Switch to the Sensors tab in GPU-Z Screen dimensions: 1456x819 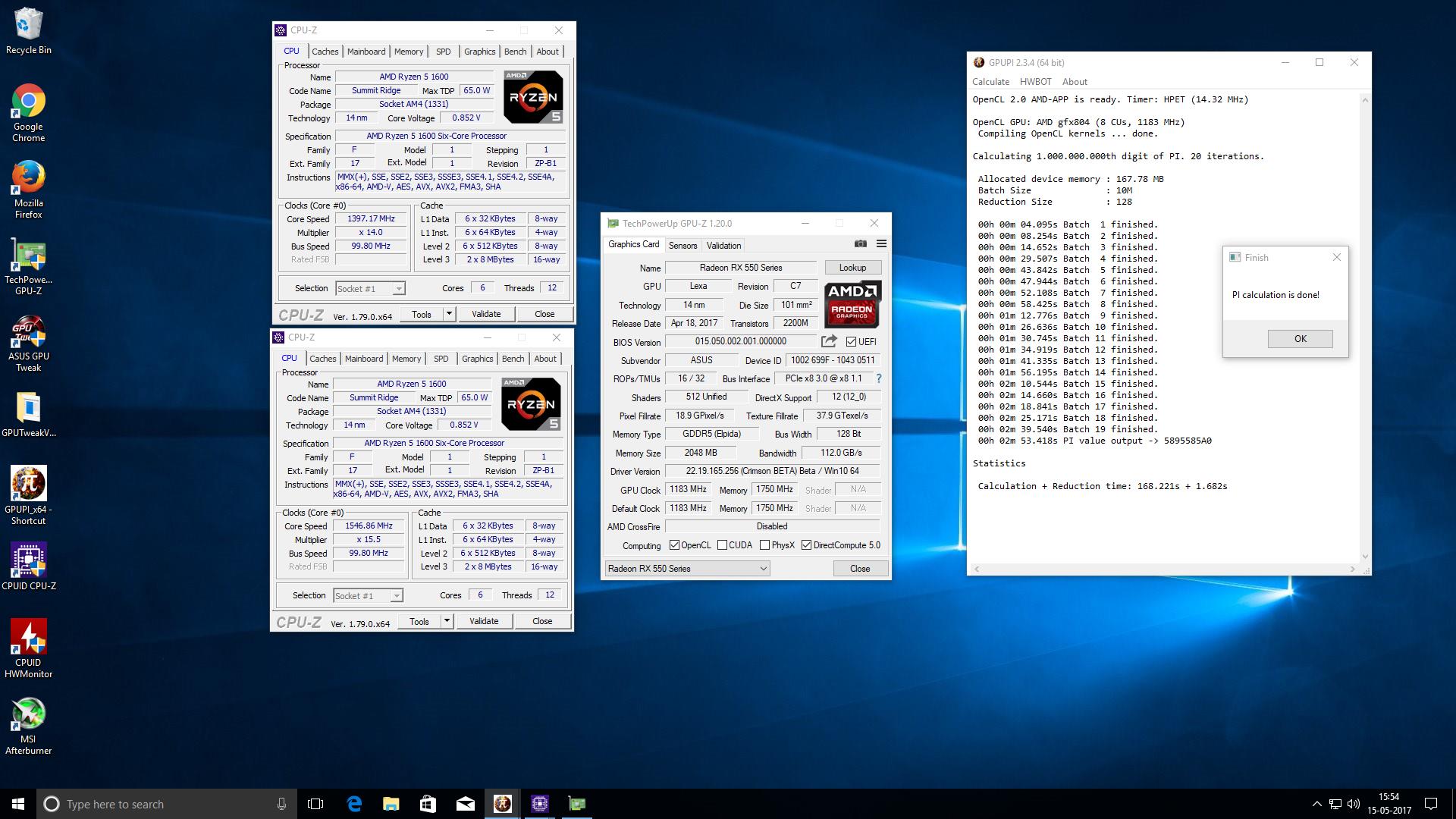[x=682, y=245]
